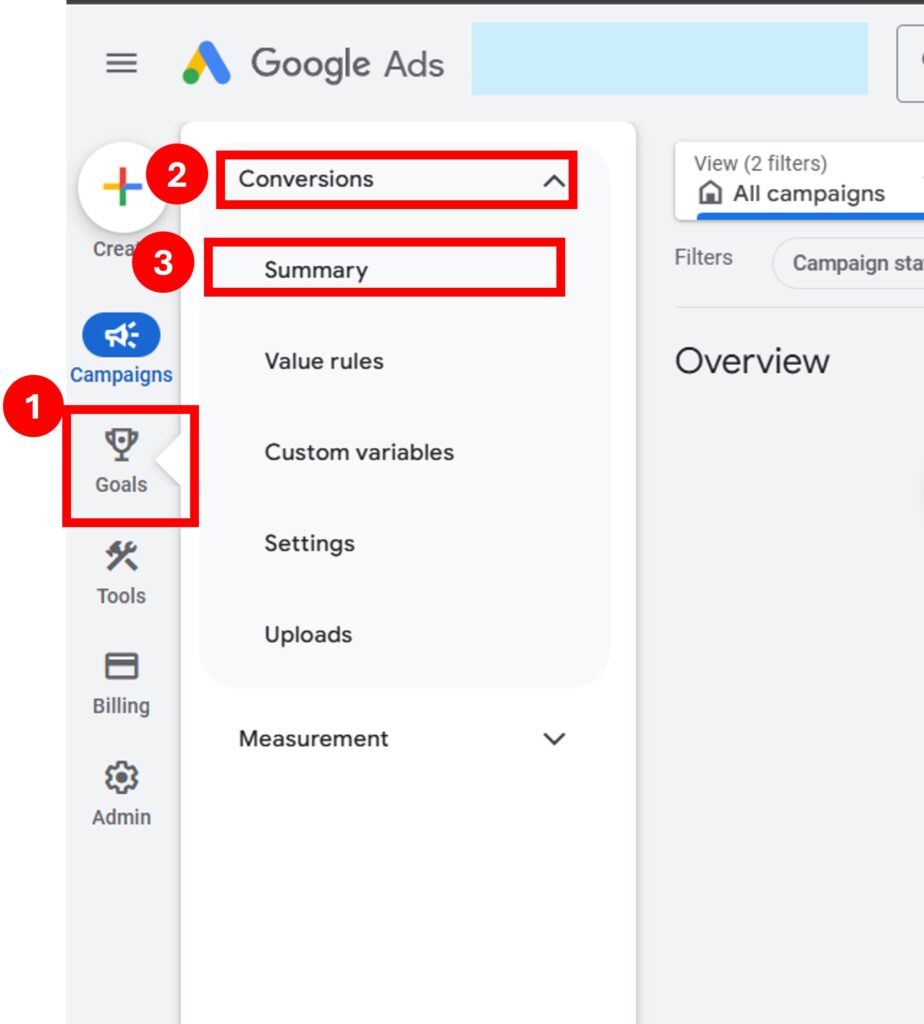Open the Admin gear section

point(121,795)
